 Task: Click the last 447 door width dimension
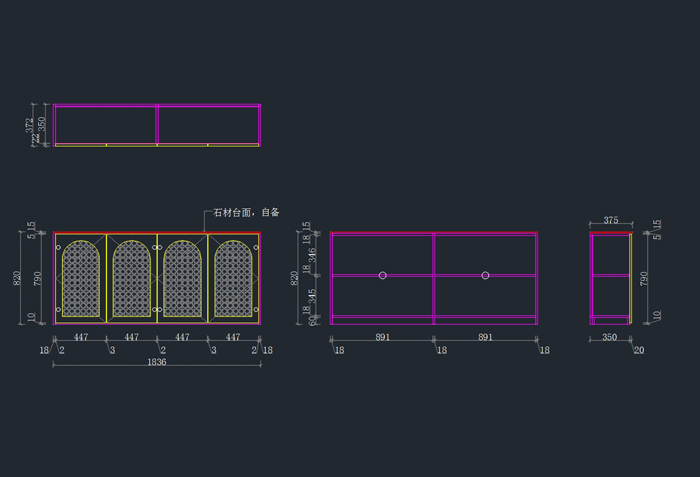click(x=233, y=338)
